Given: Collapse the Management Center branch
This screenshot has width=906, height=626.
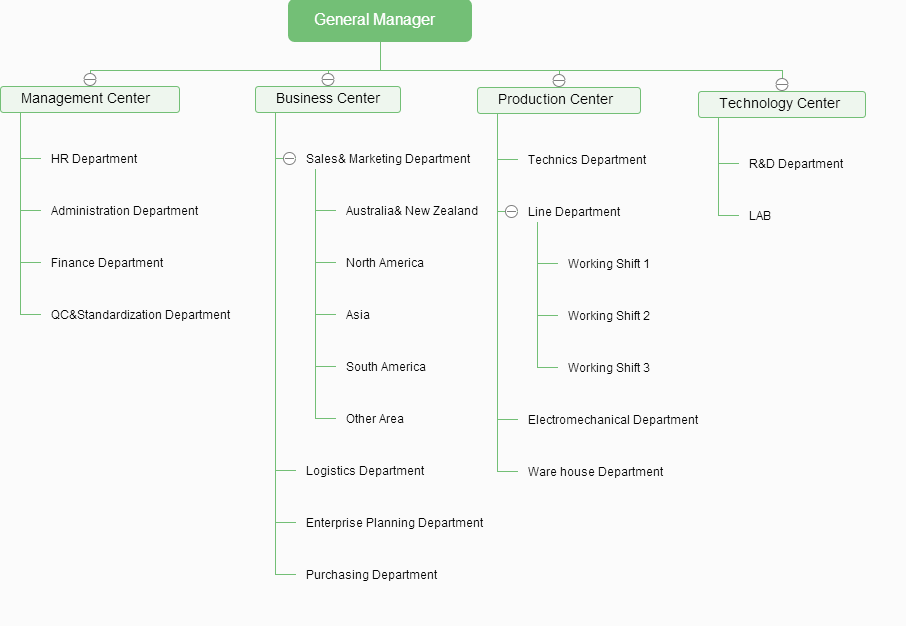Looking at the screenshot, I should [90, 79].
